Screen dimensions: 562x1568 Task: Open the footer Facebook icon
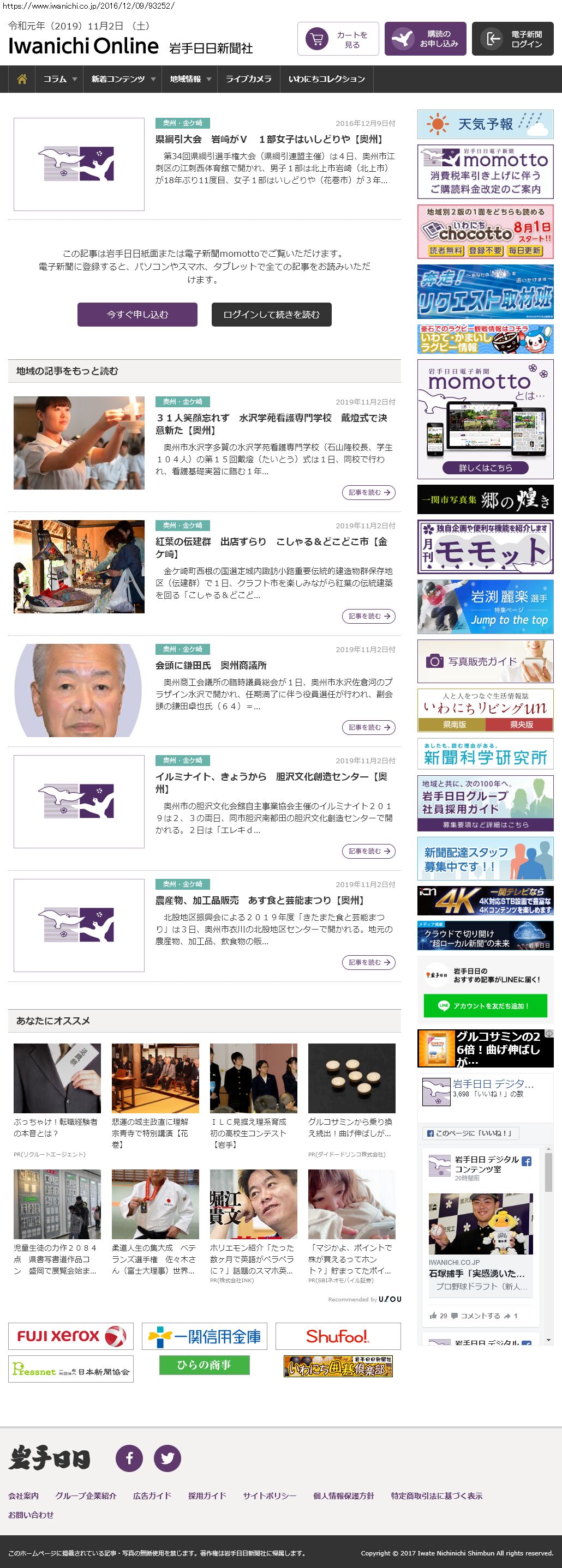pos(129,1458)
